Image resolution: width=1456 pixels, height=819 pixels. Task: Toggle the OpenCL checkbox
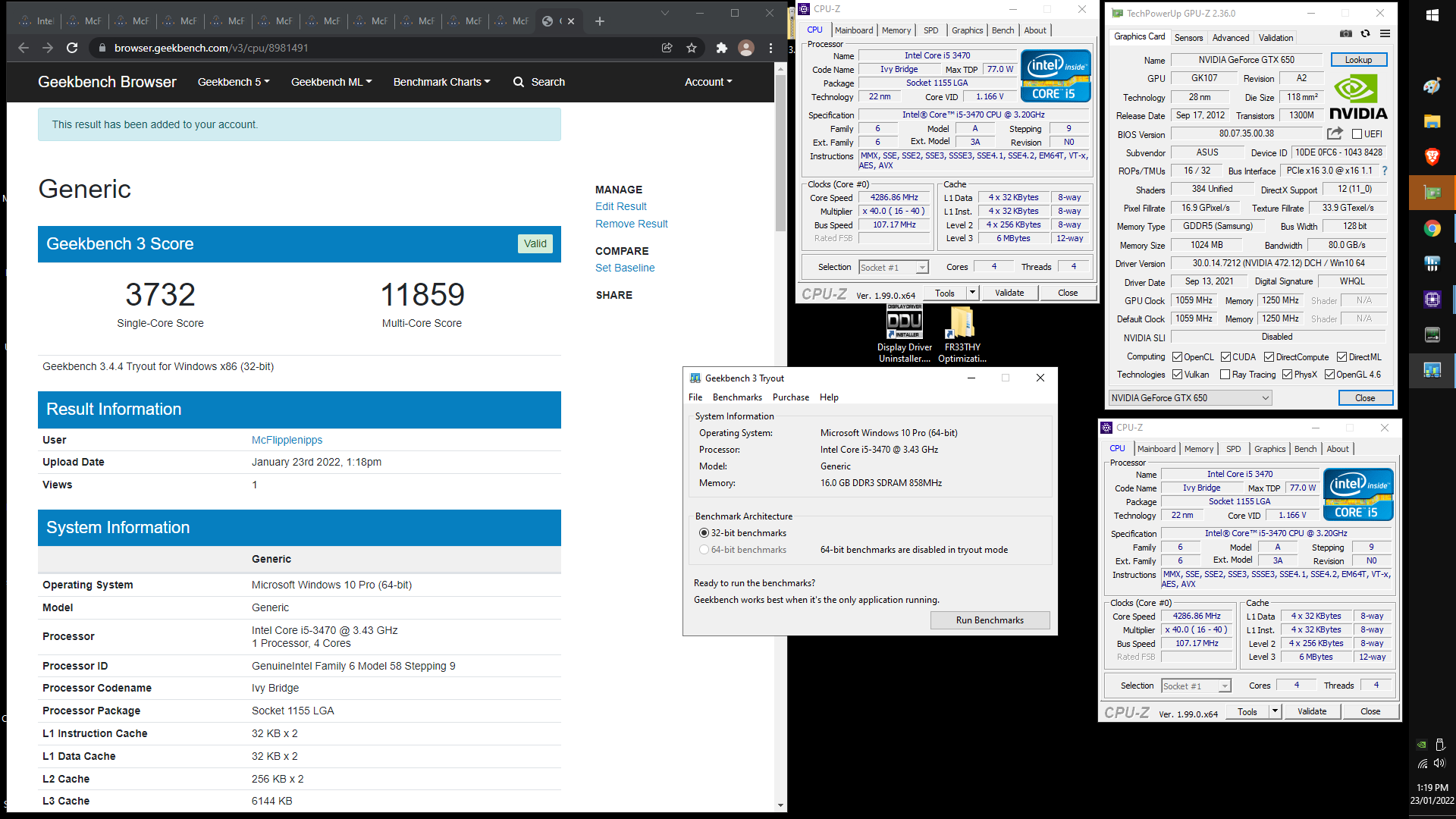(1178, 357)
